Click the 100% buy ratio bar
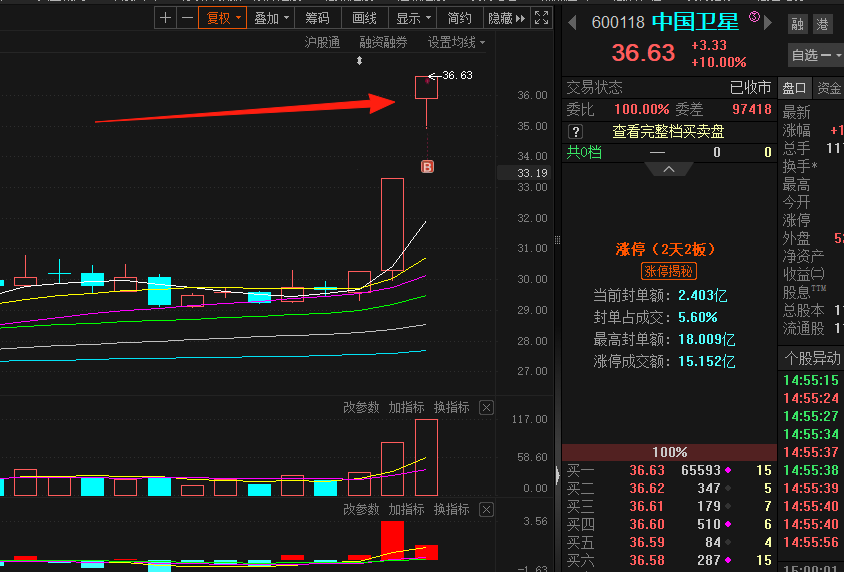The image size is (844, 572). [669, 452]
